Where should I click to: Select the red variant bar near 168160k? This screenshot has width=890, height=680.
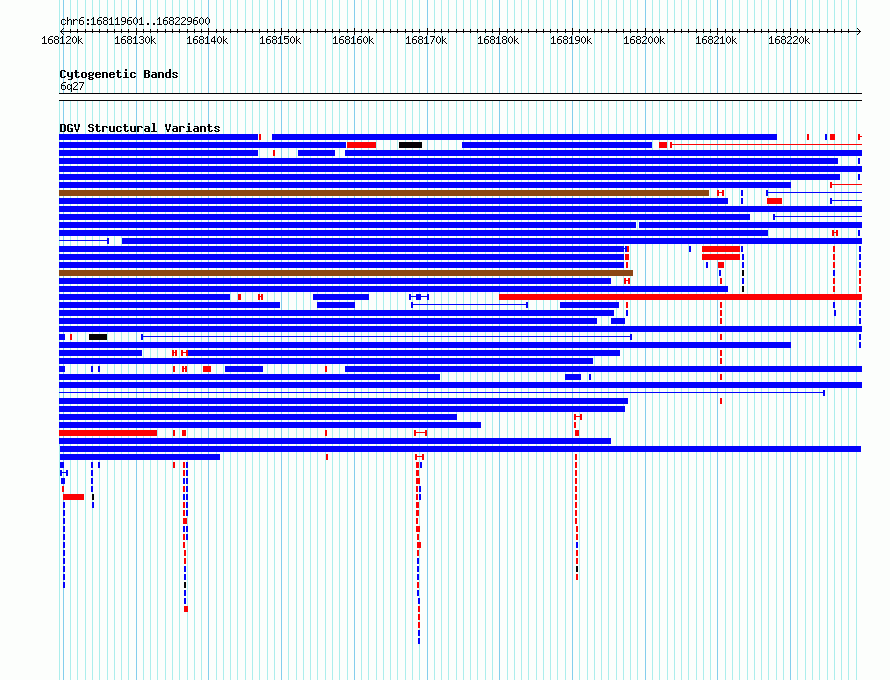point(362,145)
